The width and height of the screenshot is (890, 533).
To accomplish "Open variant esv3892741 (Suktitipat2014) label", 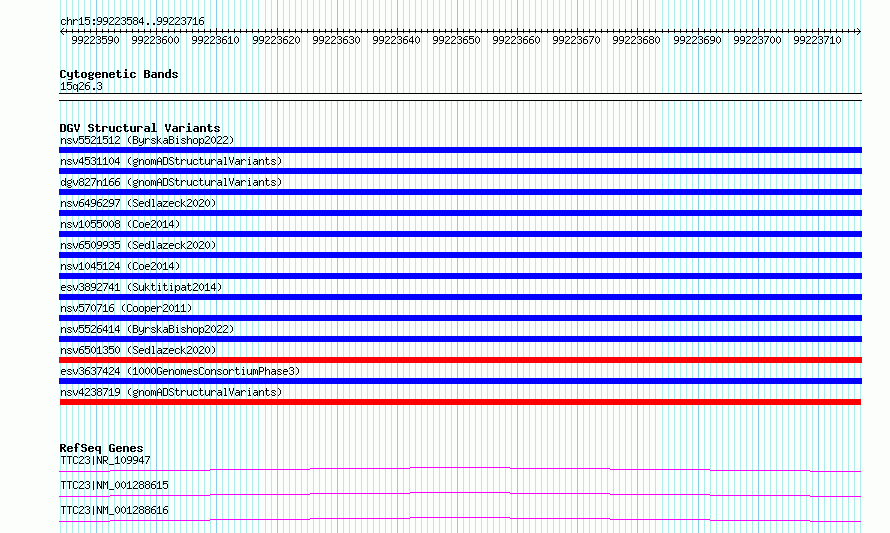I will [141, 287].
